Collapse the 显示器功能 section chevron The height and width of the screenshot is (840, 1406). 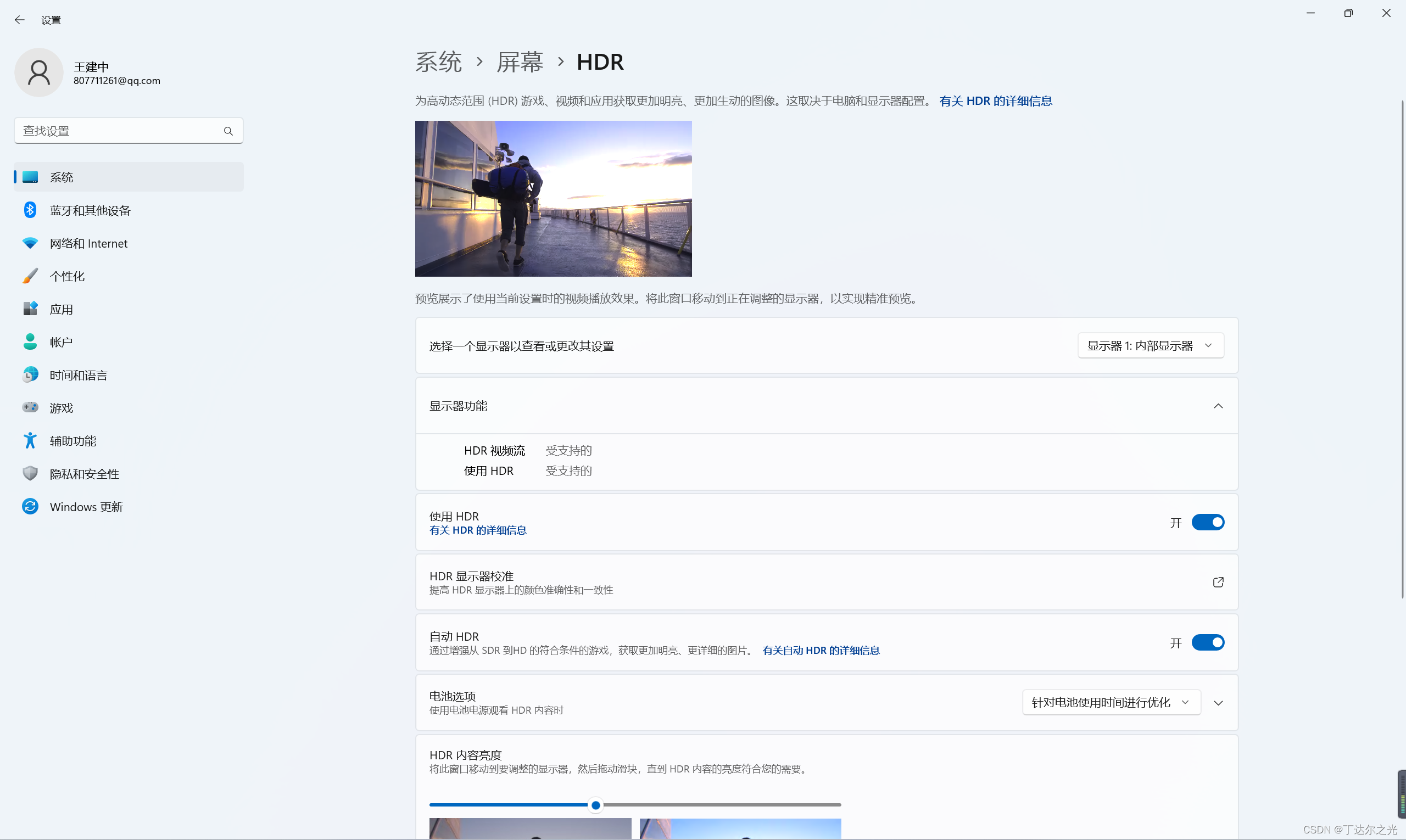(1219, 406)
